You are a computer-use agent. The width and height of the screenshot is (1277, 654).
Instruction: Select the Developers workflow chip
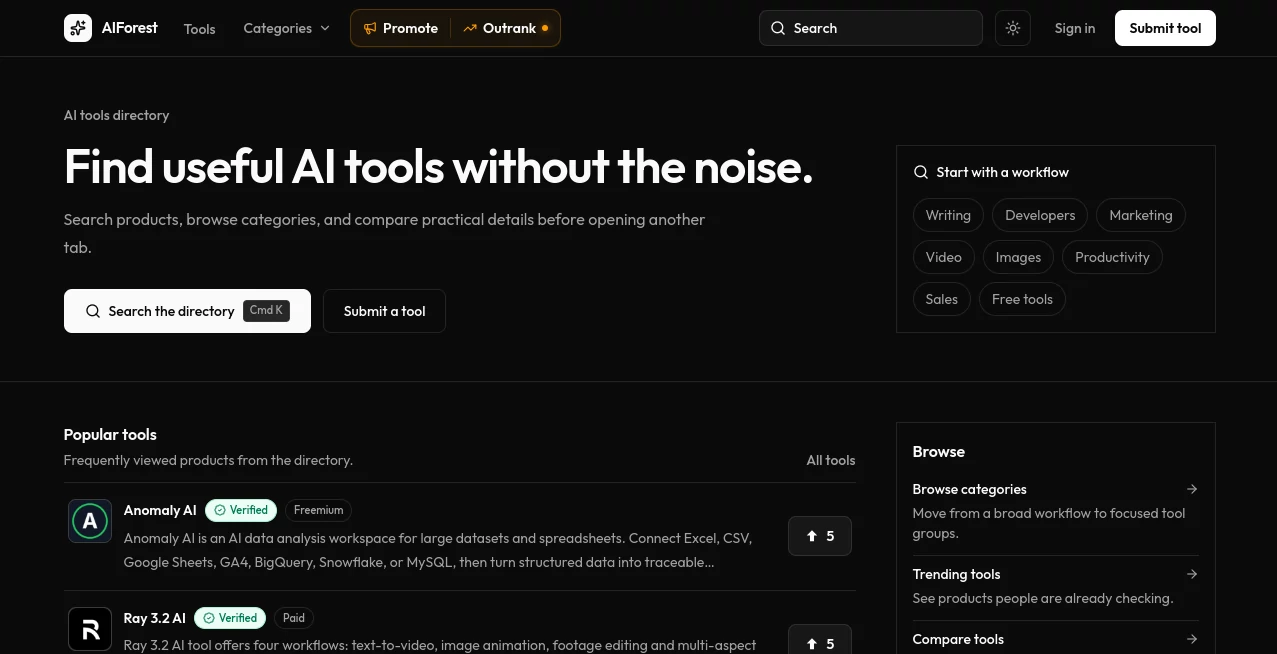coord(1040,215)
